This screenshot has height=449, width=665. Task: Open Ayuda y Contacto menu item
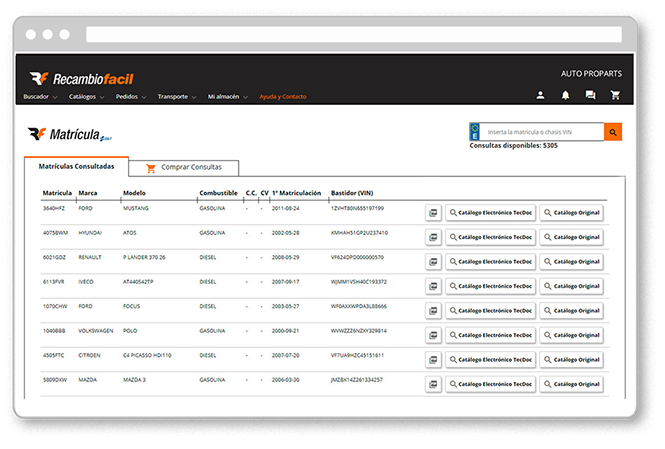point(283,97)
